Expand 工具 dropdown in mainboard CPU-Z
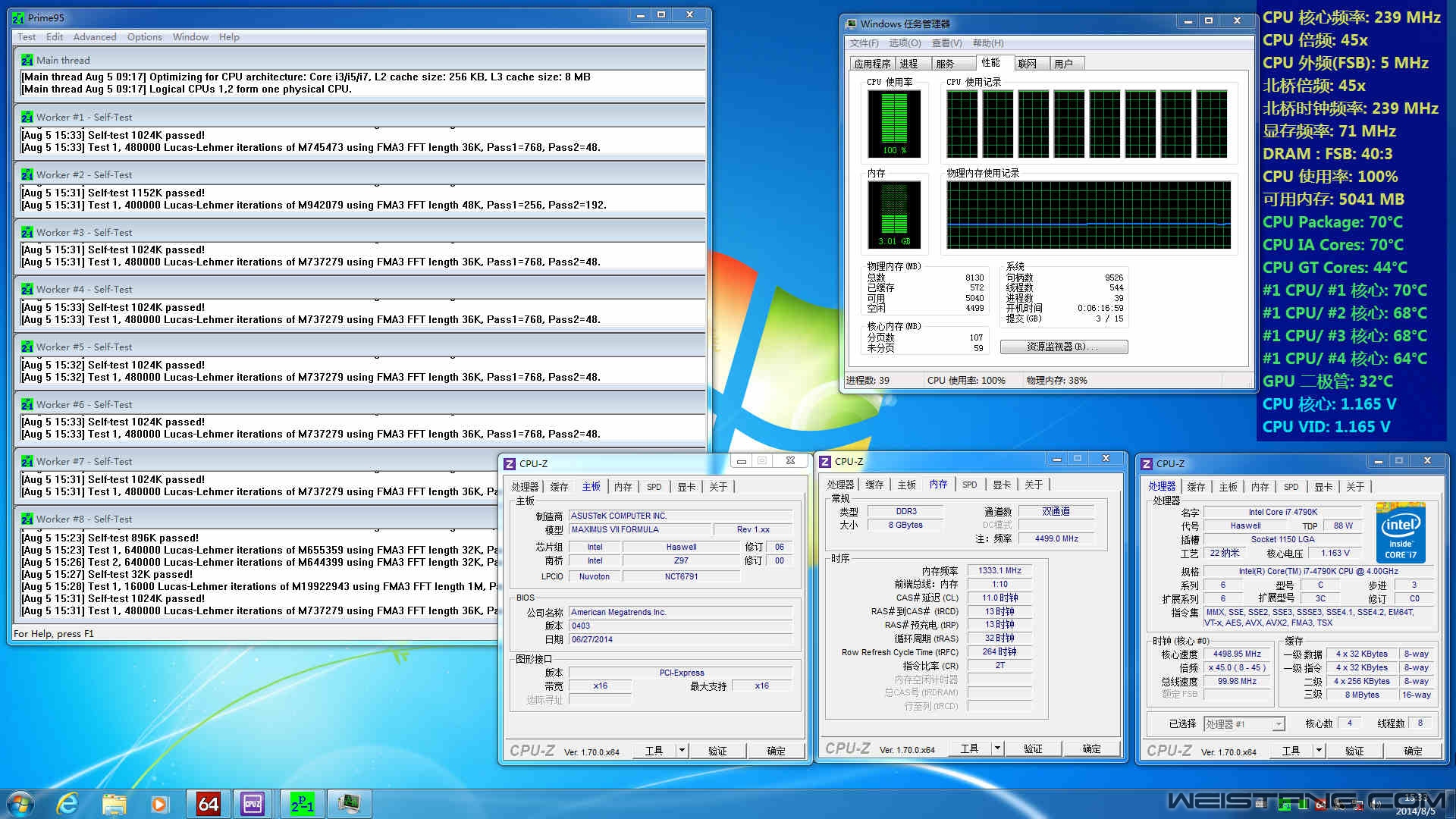This screenshot has height=819, width=1456. pyautogui.click(x=682, y=751)
